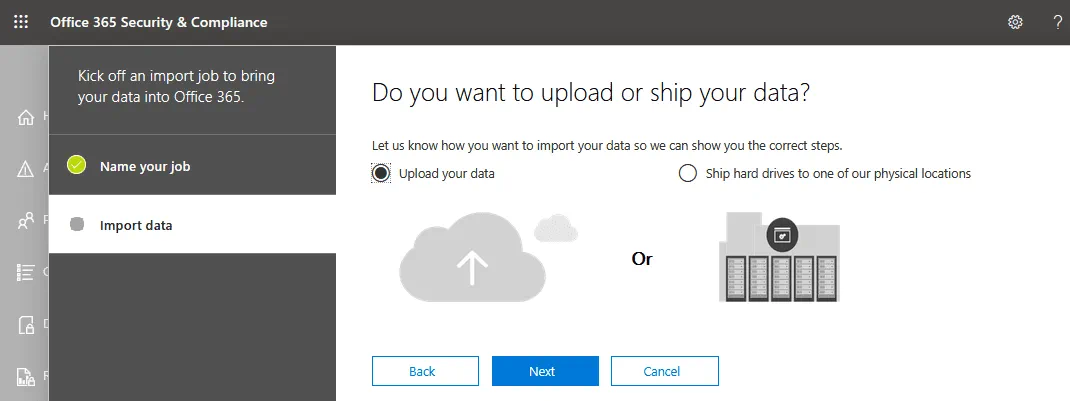The width and height of the screenshot is (1070, 401).
Task: Click the Import data step
Action: point(136,225)
